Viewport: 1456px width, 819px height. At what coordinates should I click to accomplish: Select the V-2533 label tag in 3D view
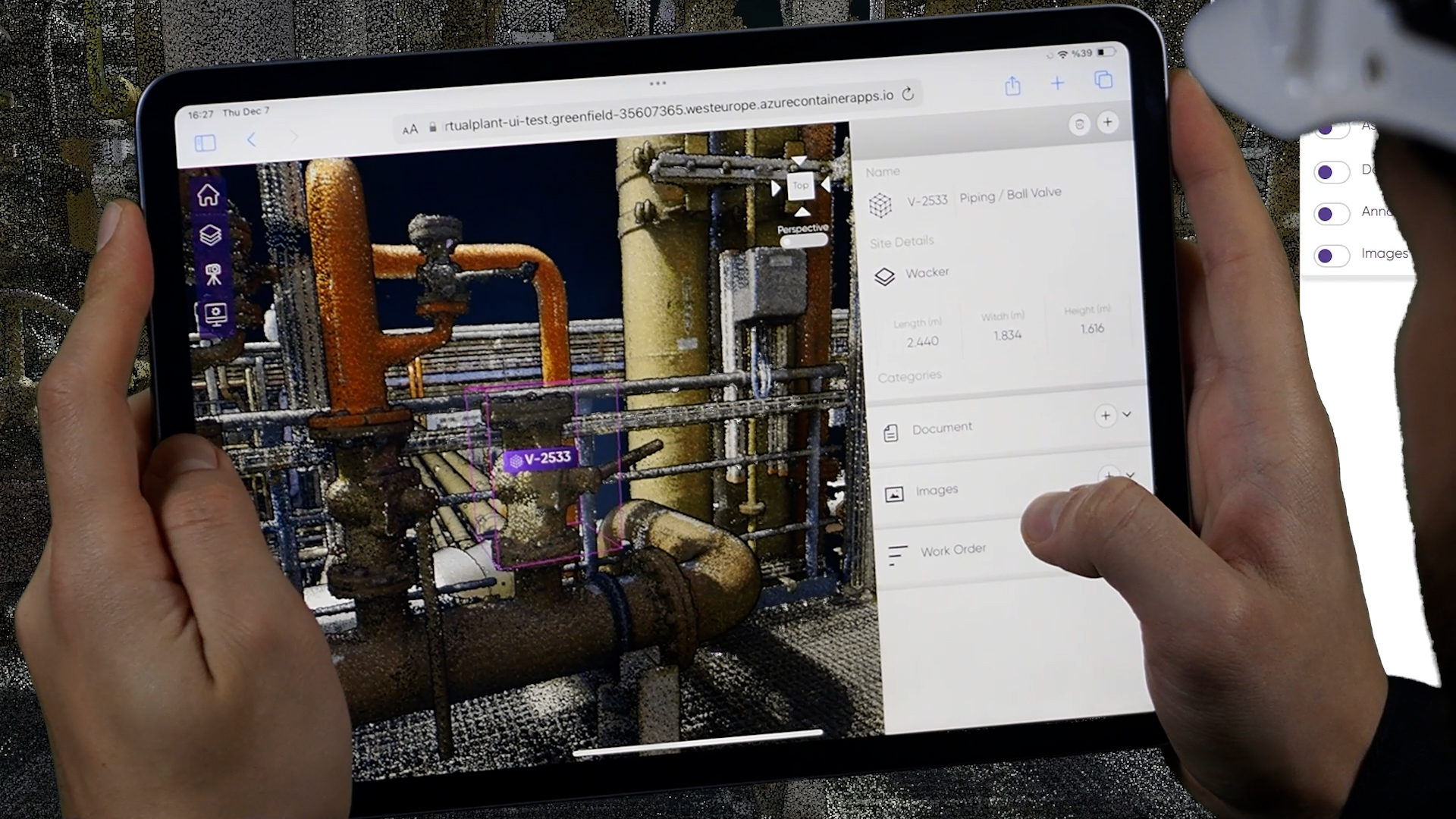tap(541, 459)
